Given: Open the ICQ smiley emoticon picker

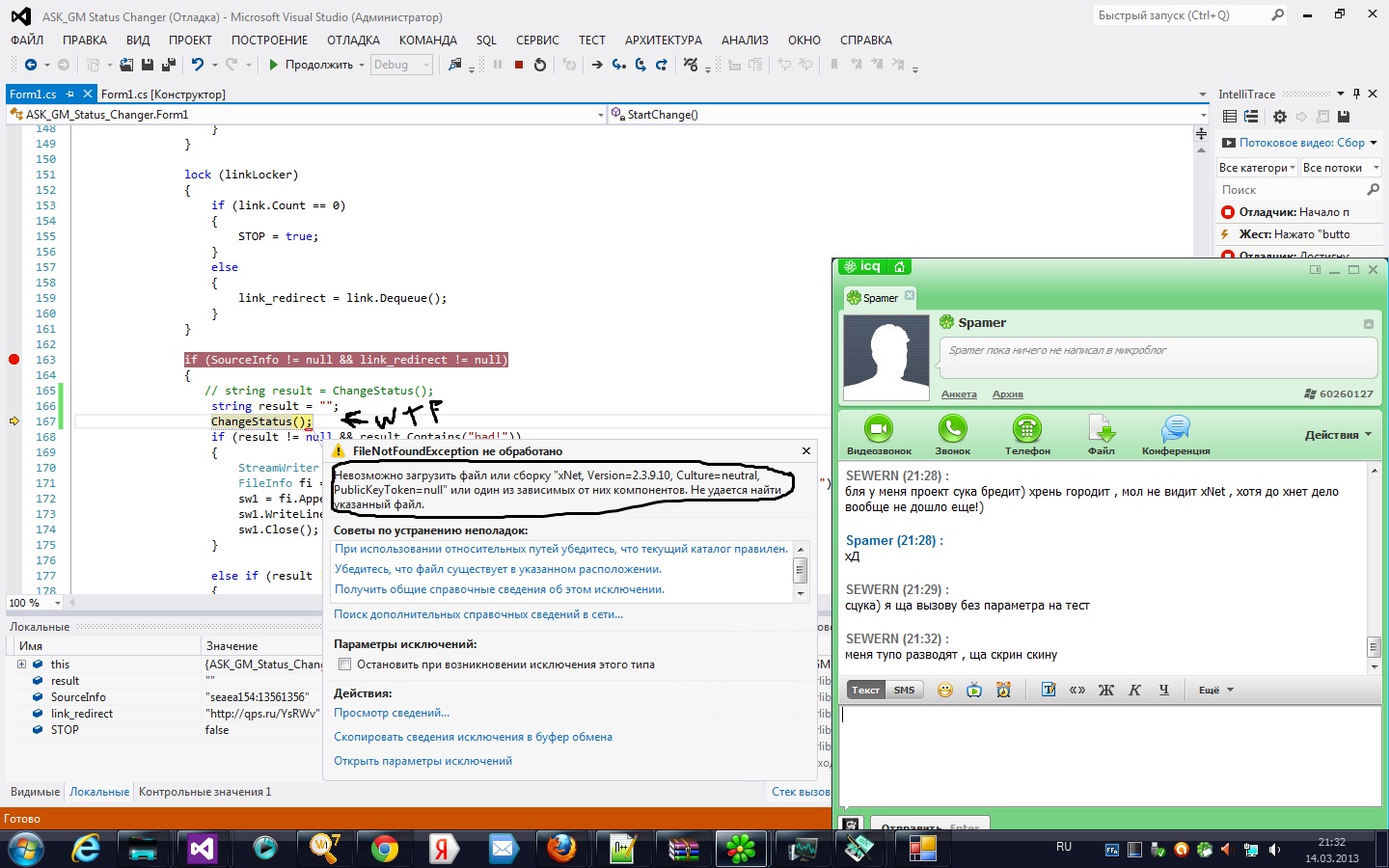Looking at the screenshot, I should (x=945, y=690).
